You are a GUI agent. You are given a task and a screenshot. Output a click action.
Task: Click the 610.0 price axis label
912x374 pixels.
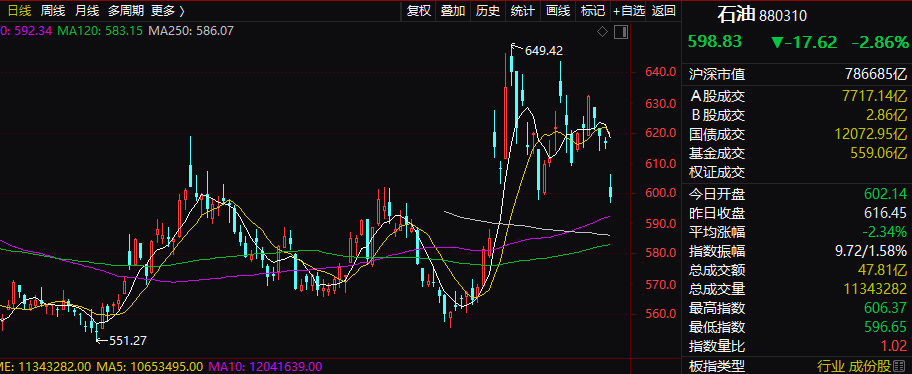coord(661,163)
